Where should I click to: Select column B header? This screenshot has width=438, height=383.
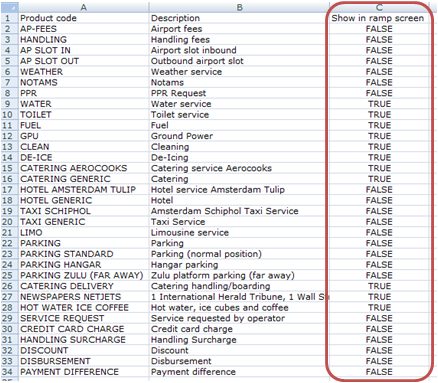click(239, 7)
